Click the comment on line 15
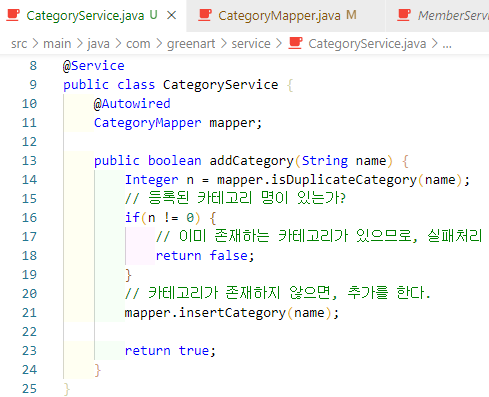This screenshot has height=397, width=489. [x=235, y=198]
